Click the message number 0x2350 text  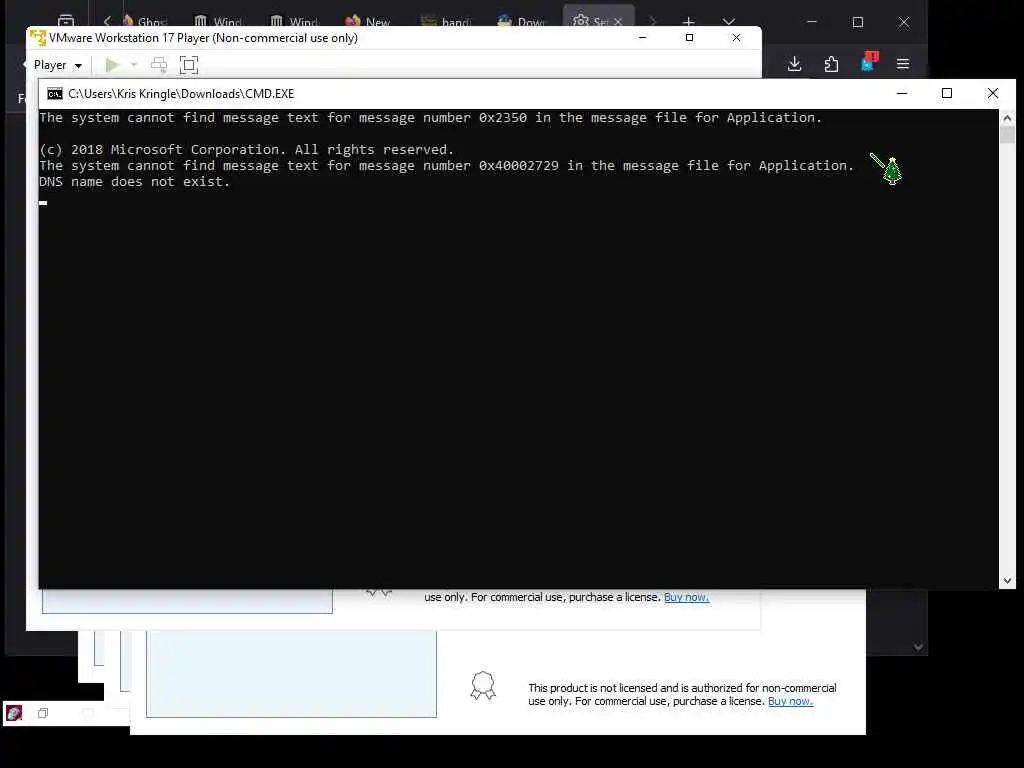[x=502, y=118]
